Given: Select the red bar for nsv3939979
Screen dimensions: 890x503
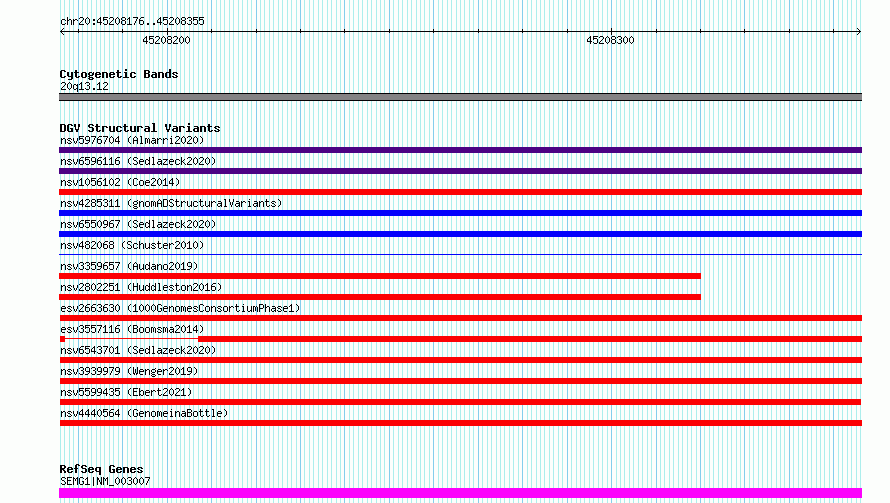Looking at the screenshot, I should tap(460, 381).
